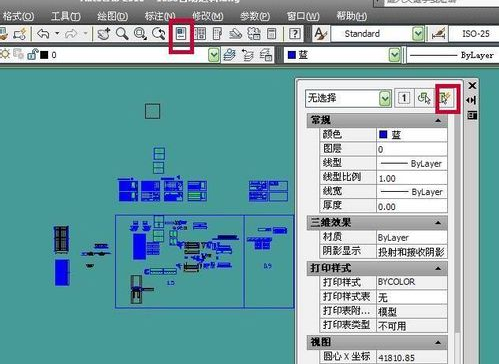Click the 颜色 blue color value
Viewport: 499px width, 364px height.
pos(412,135)
